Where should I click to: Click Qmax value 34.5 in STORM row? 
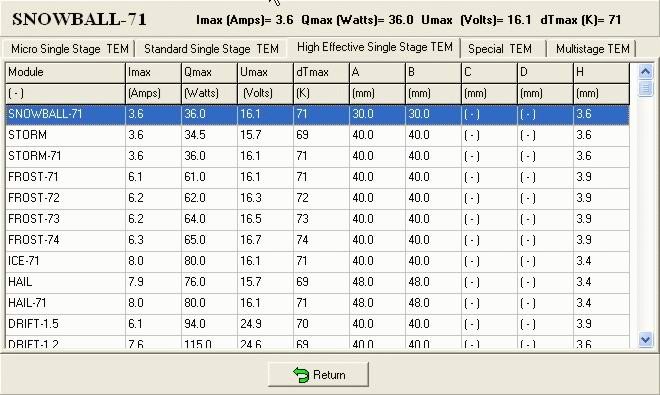195,135
